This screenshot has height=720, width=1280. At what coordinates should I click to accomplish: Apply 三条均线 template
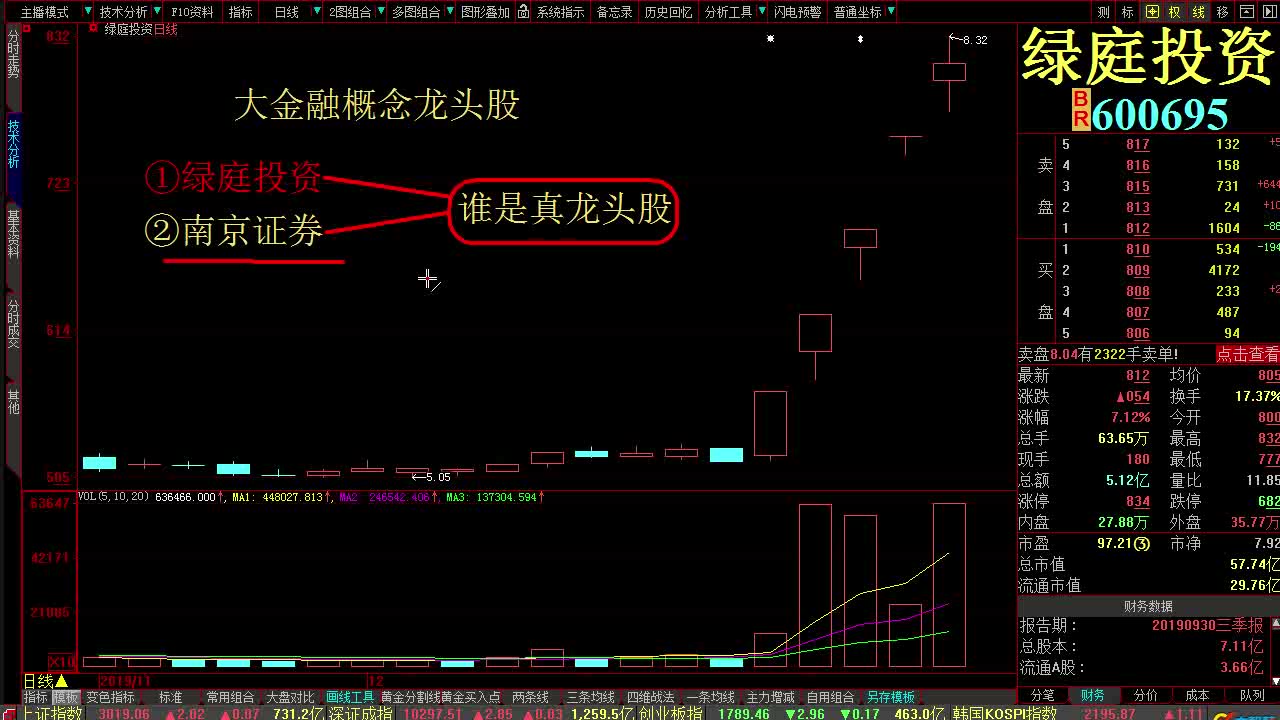(590, 697)
